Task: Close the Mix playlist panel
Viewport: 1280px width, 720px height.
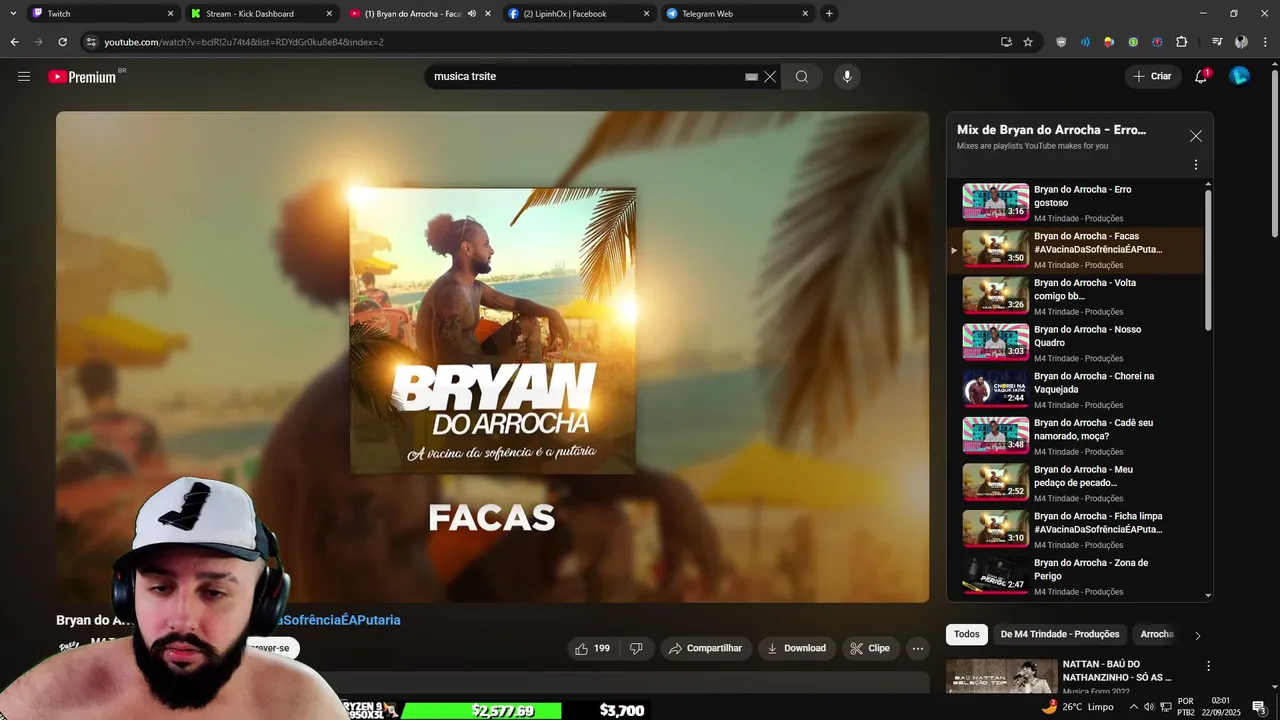Action: pos(1196,136)
